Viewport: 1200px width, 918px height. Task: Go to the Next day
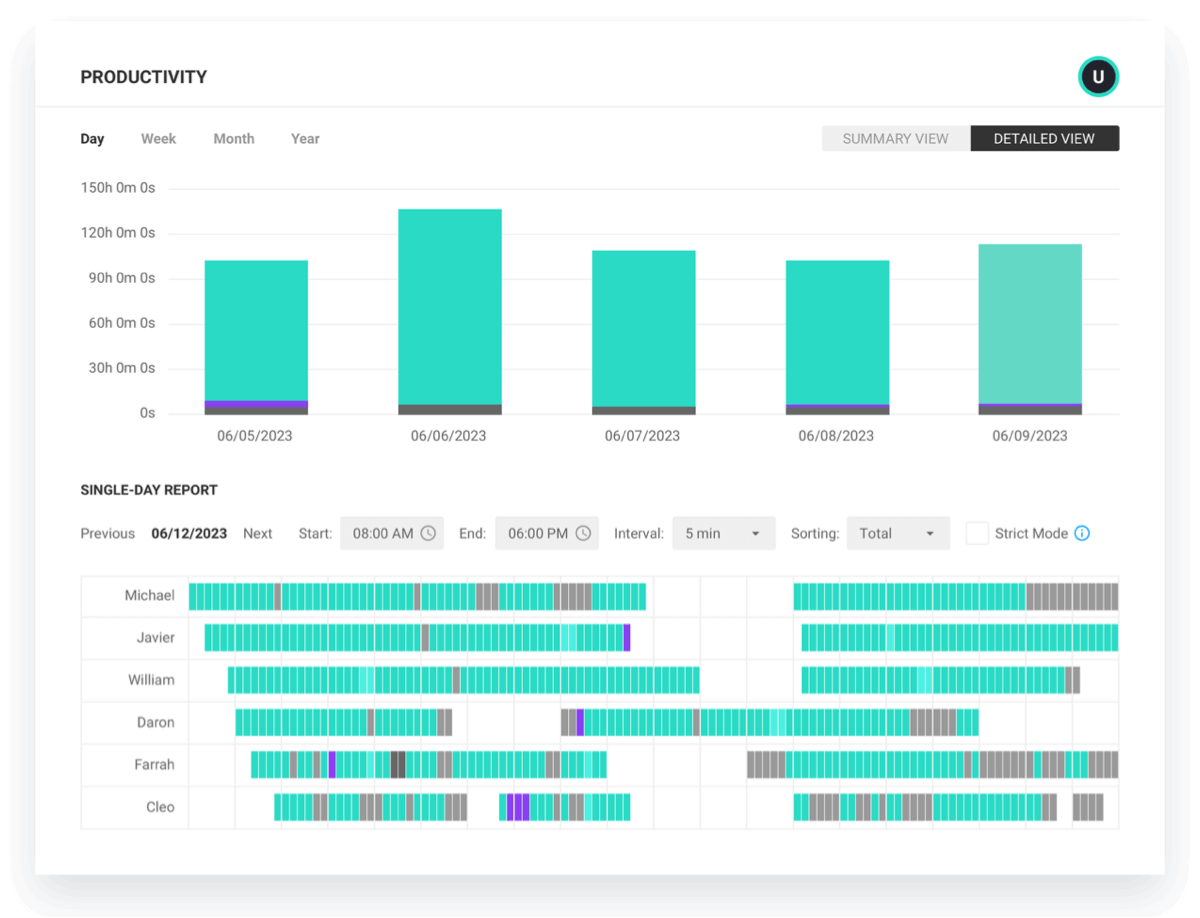coord(257,533)
